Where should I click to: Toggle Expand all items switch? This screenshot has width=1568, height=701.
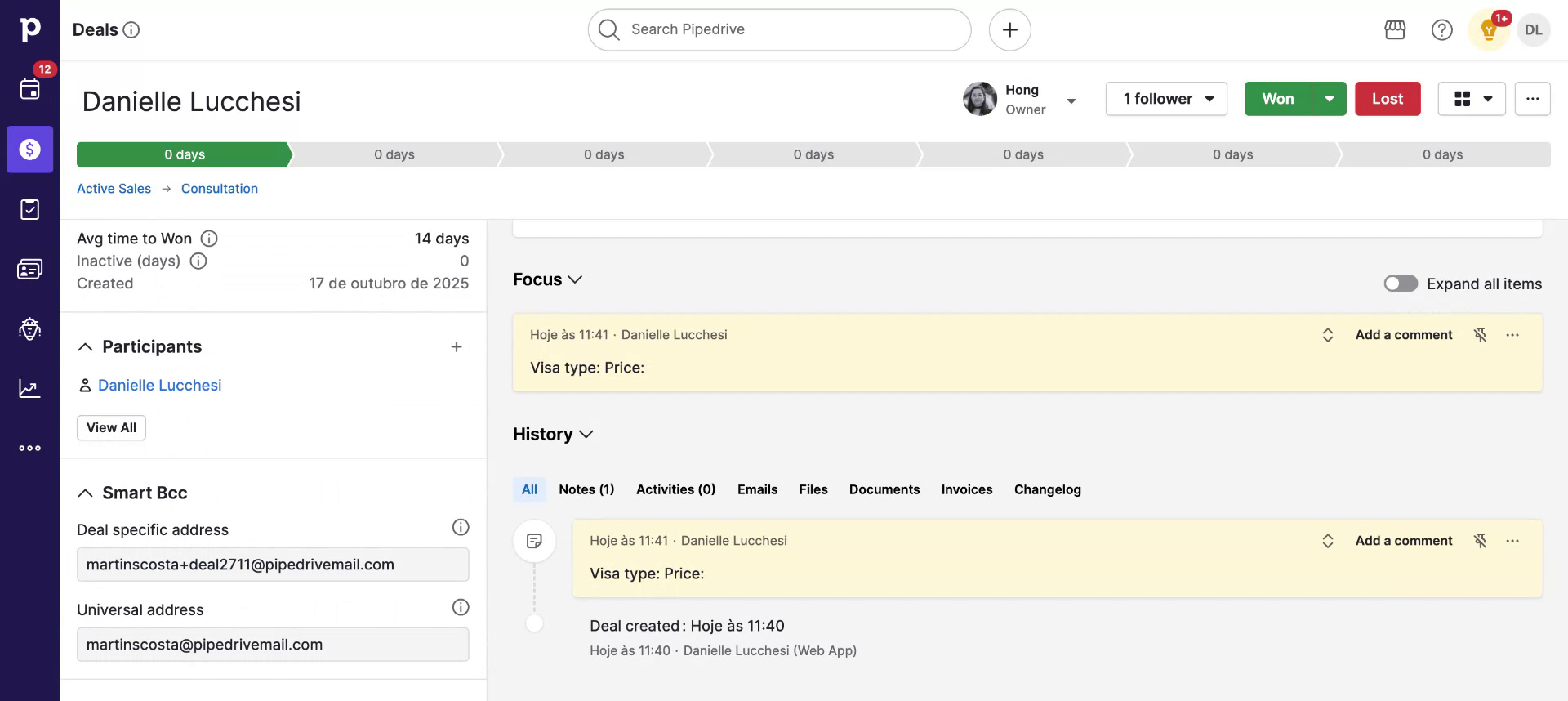click(1401, 284)
